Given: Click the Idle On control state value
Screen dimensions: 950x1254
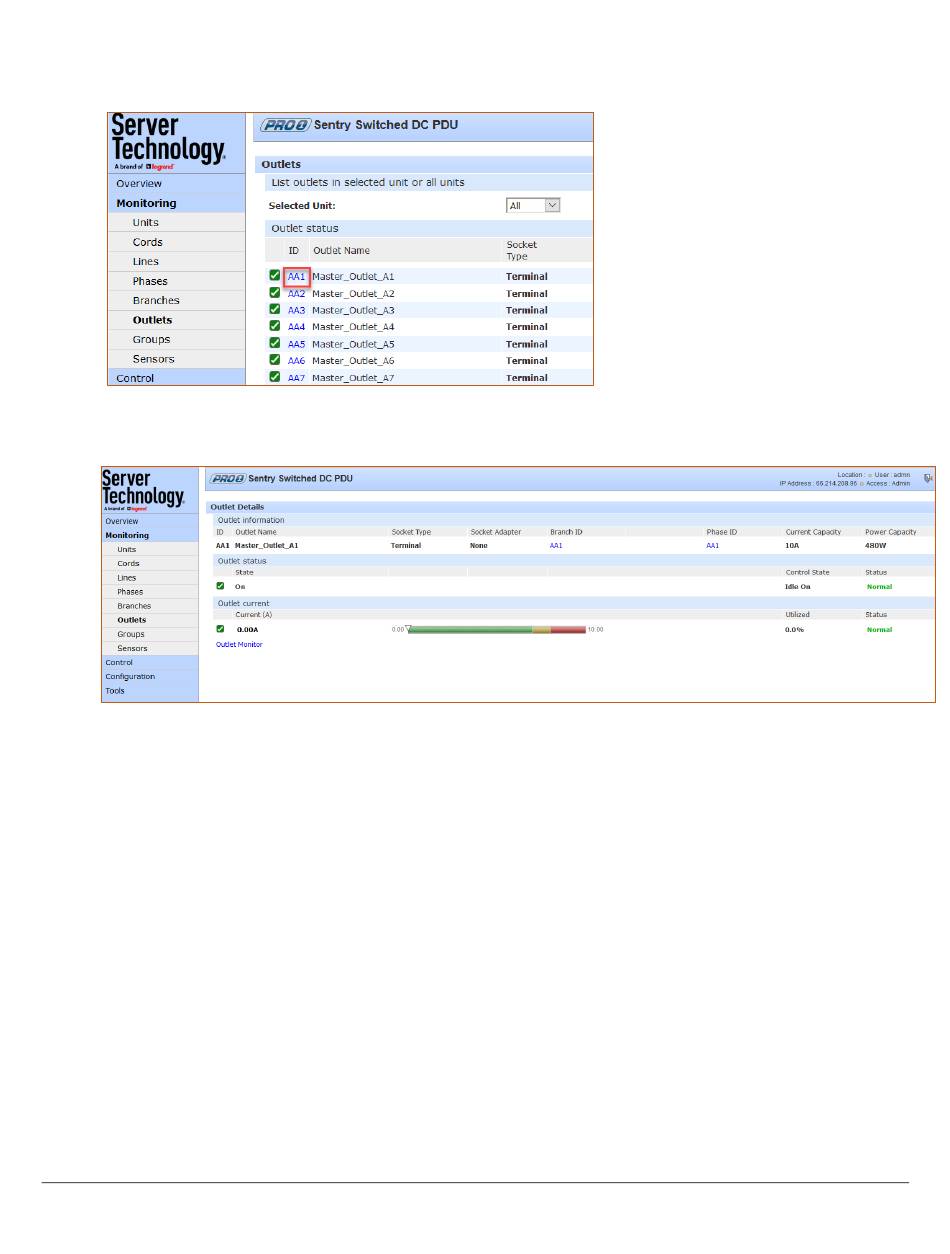Looking at the screenshot, I should [798, 587].
